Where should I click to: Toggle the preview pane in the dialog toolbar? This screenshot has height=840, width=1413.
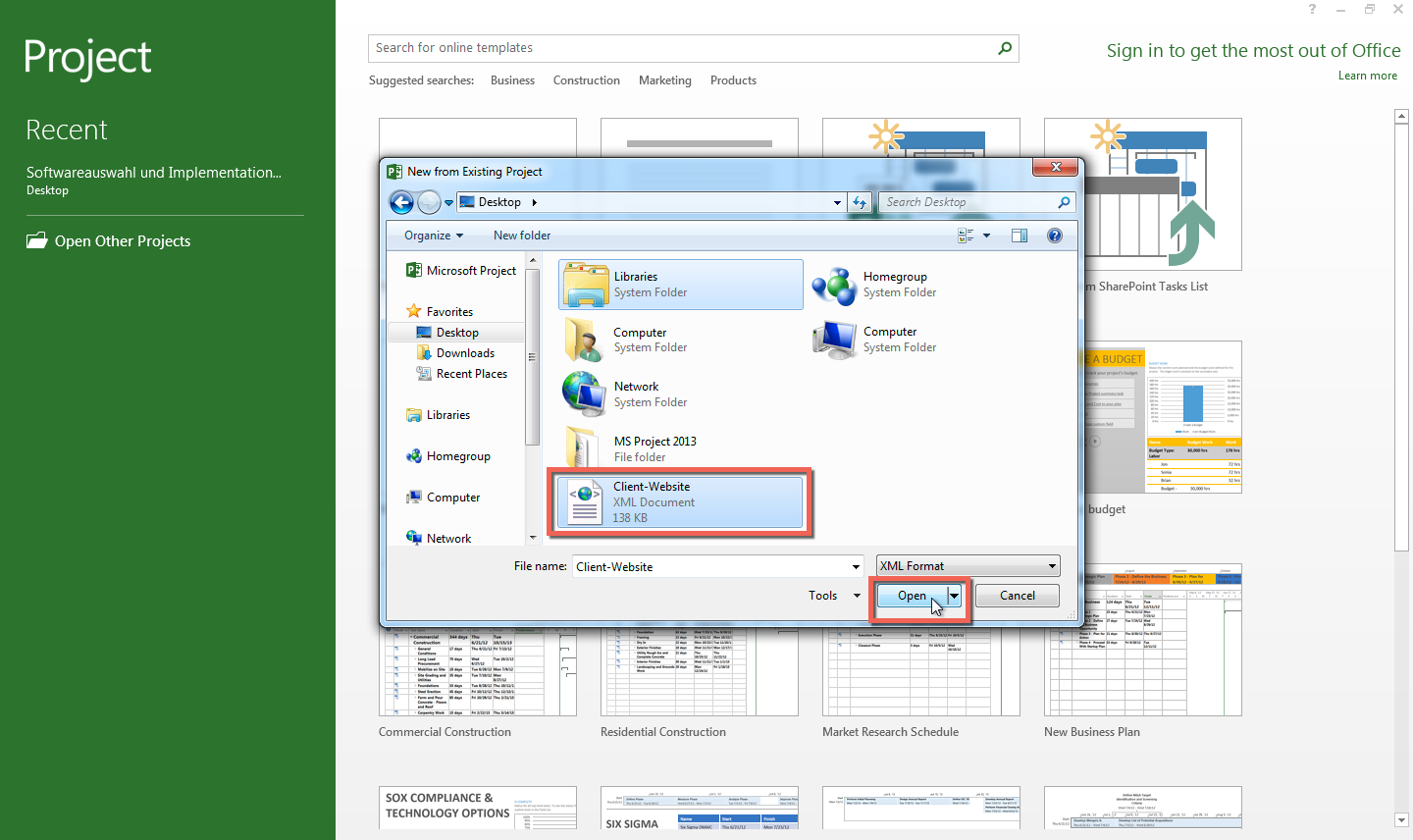point(1019,236)
